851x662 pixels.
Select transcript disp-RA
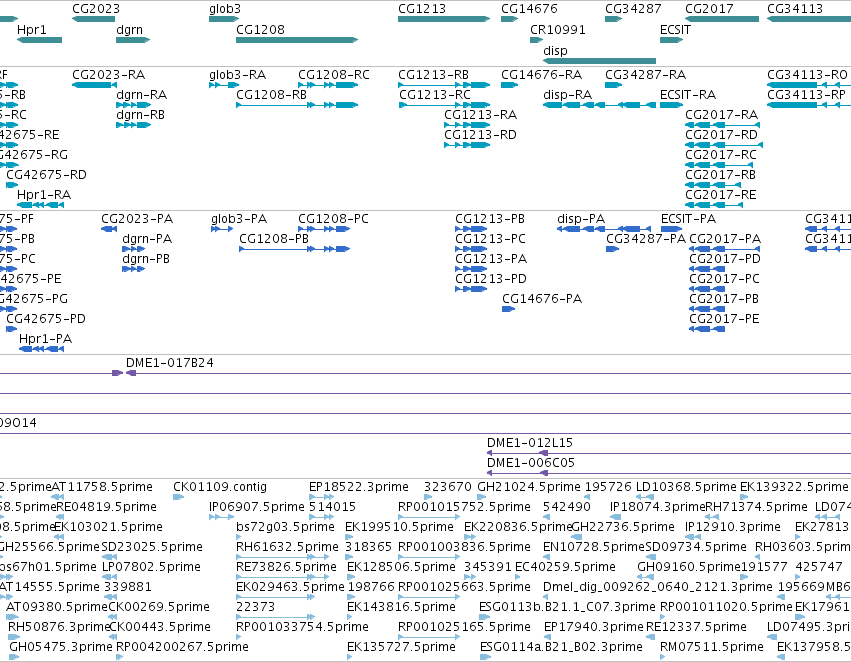point(599,105)
